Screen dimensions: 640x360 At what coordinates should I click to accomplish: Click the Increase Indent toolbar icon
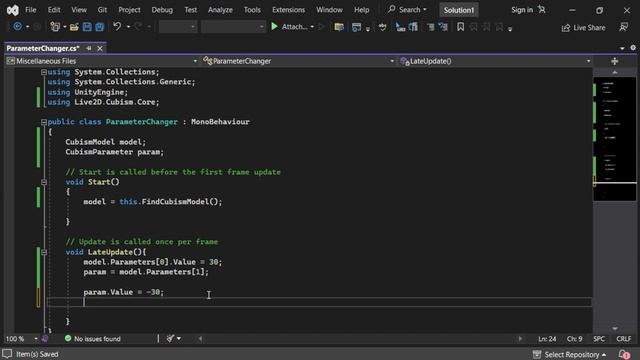point(443,27)
